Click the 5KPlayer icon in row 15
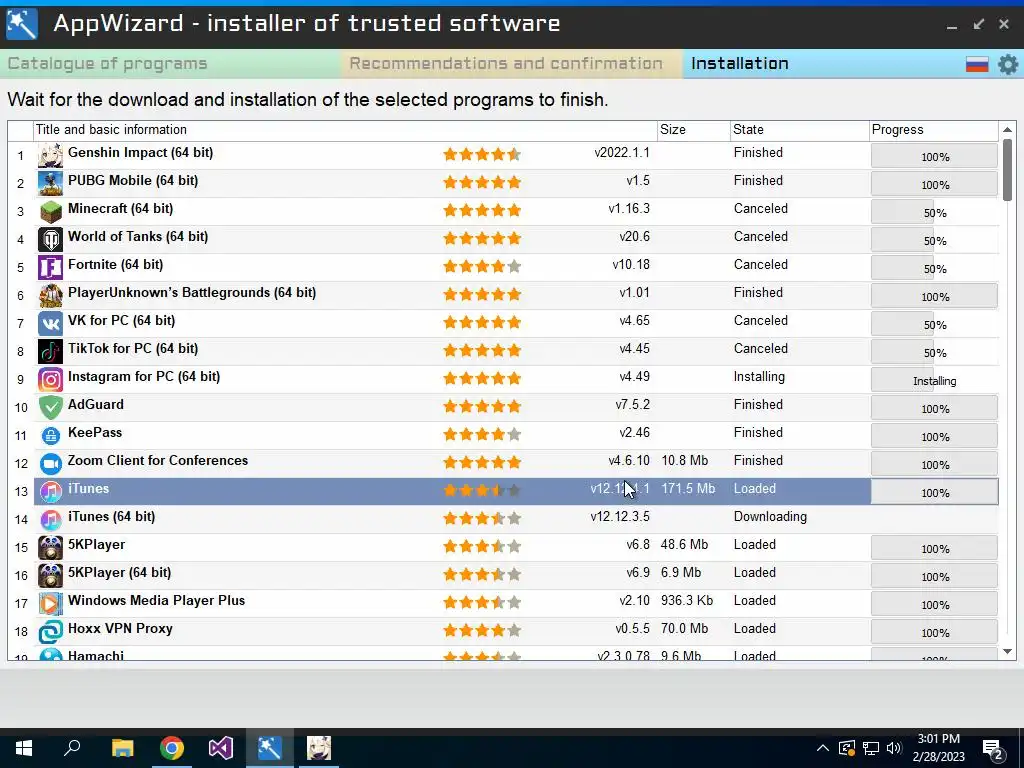Viewport: 1024px width, 768px height. coord(50,548)
